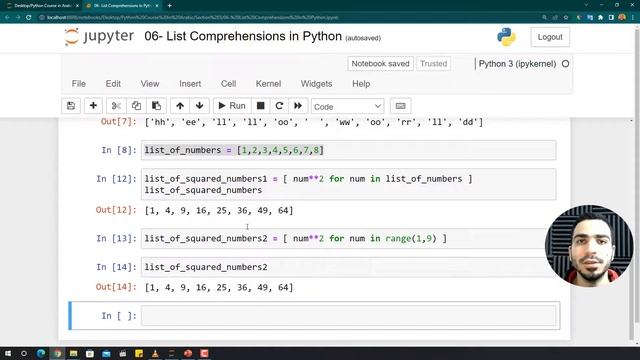Go back in the browser
This screenshot has width=640, height=360.
click(x=7, y=18)
